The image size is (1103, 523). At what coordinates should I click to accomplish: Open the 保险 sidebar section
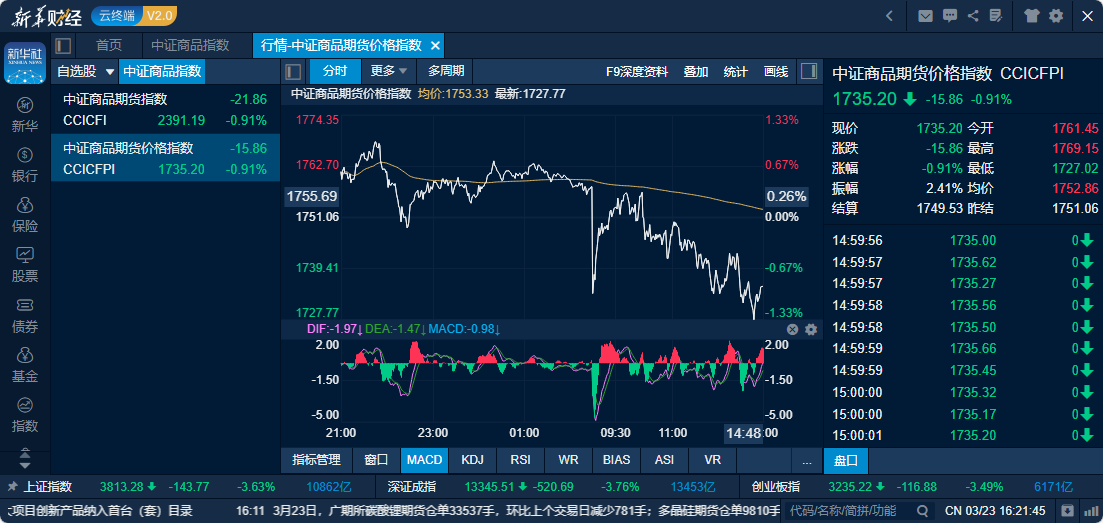pyautogui.click(x=25, y=214)
